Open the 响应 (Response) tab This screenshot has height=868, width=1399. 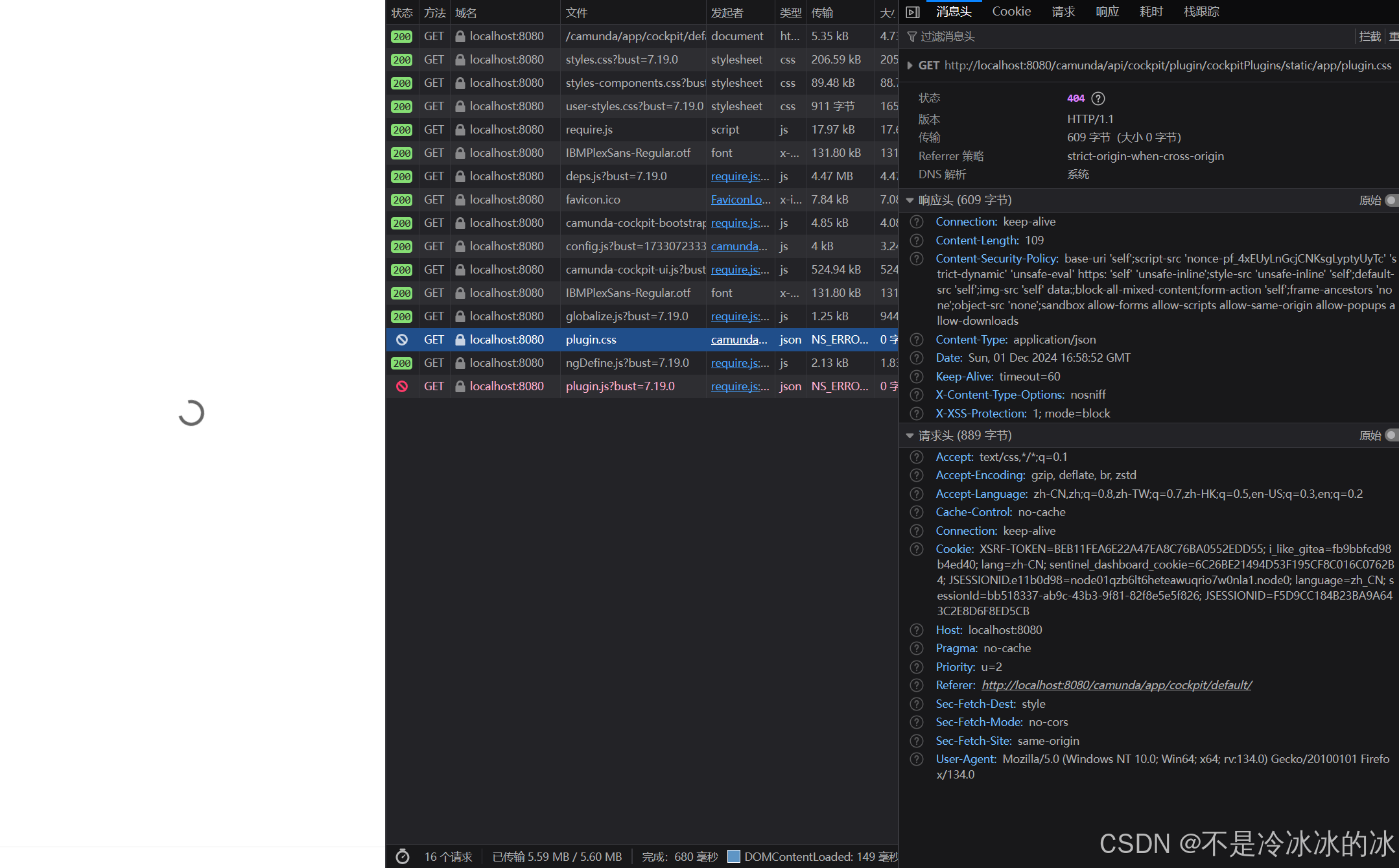tap(1107, 11)
